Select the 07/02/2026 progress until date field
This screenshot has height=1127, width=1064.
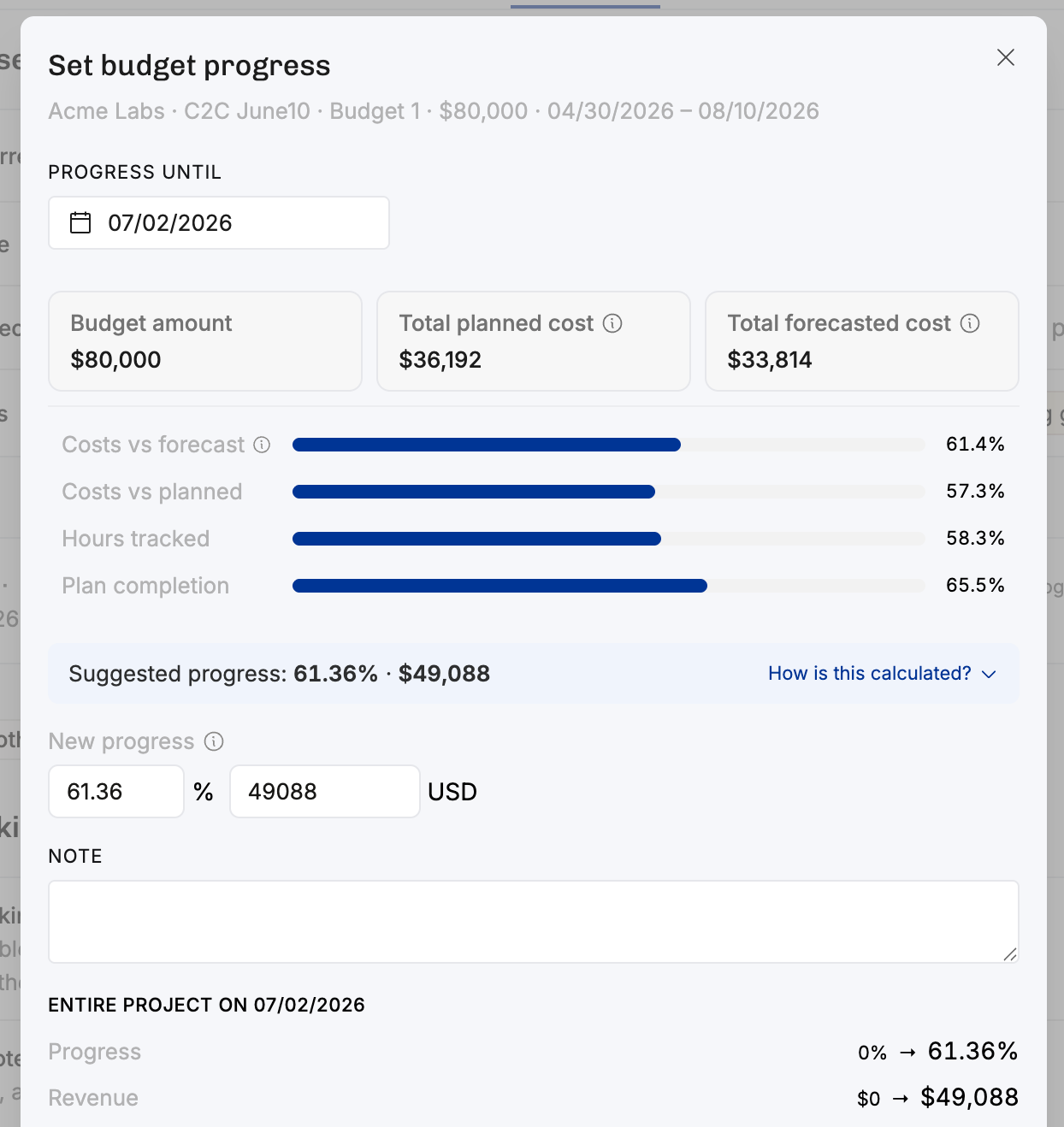tap(219, 223)
